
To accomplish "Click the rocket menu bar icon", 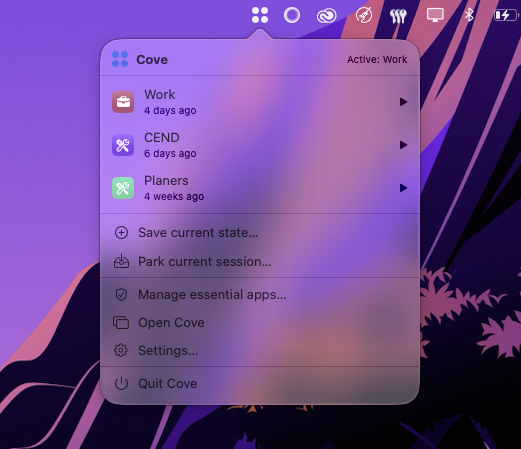I will click(x=364, y=15).
